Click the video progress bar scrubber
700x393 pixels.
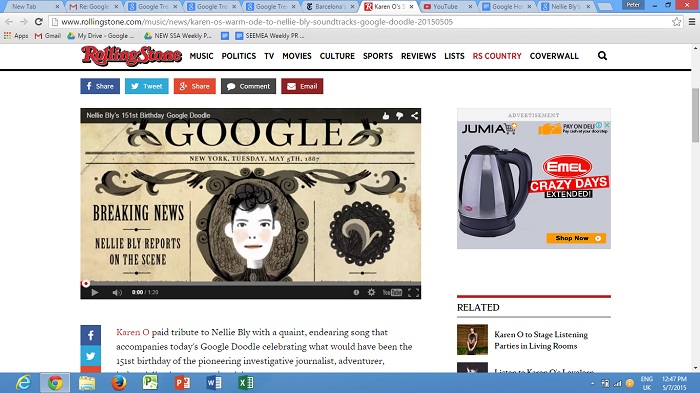86,284
